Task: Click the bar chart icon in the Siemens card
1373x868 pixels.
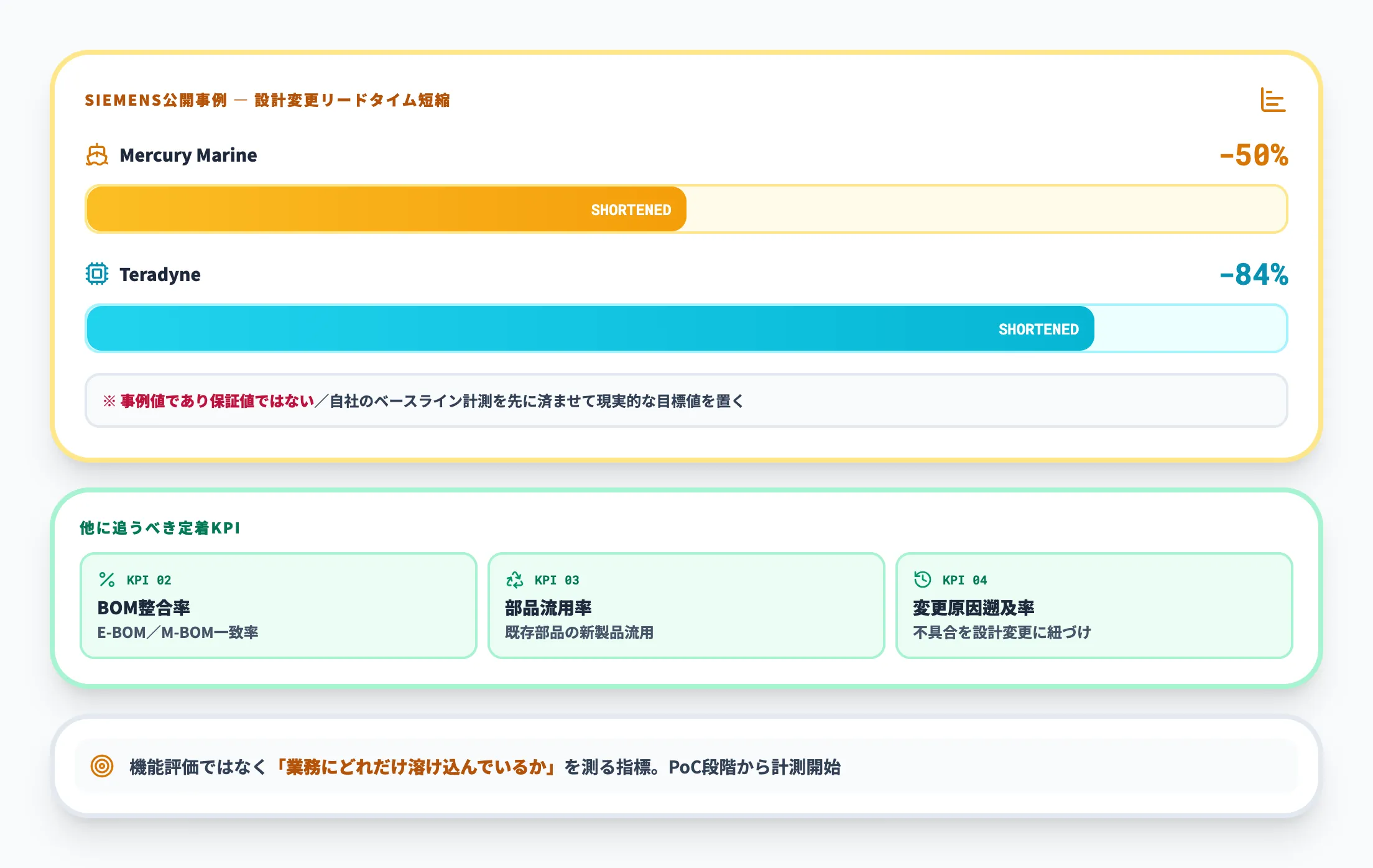Action: (x=1273, y=99)
